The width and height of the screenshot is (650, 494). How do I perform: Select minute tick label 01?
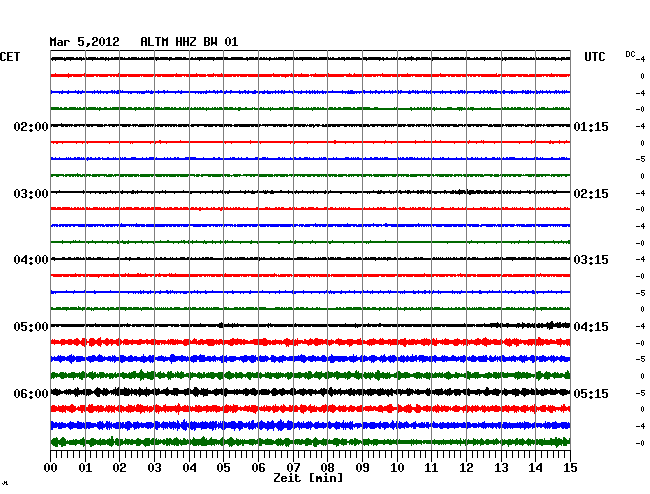click(85, 468)
